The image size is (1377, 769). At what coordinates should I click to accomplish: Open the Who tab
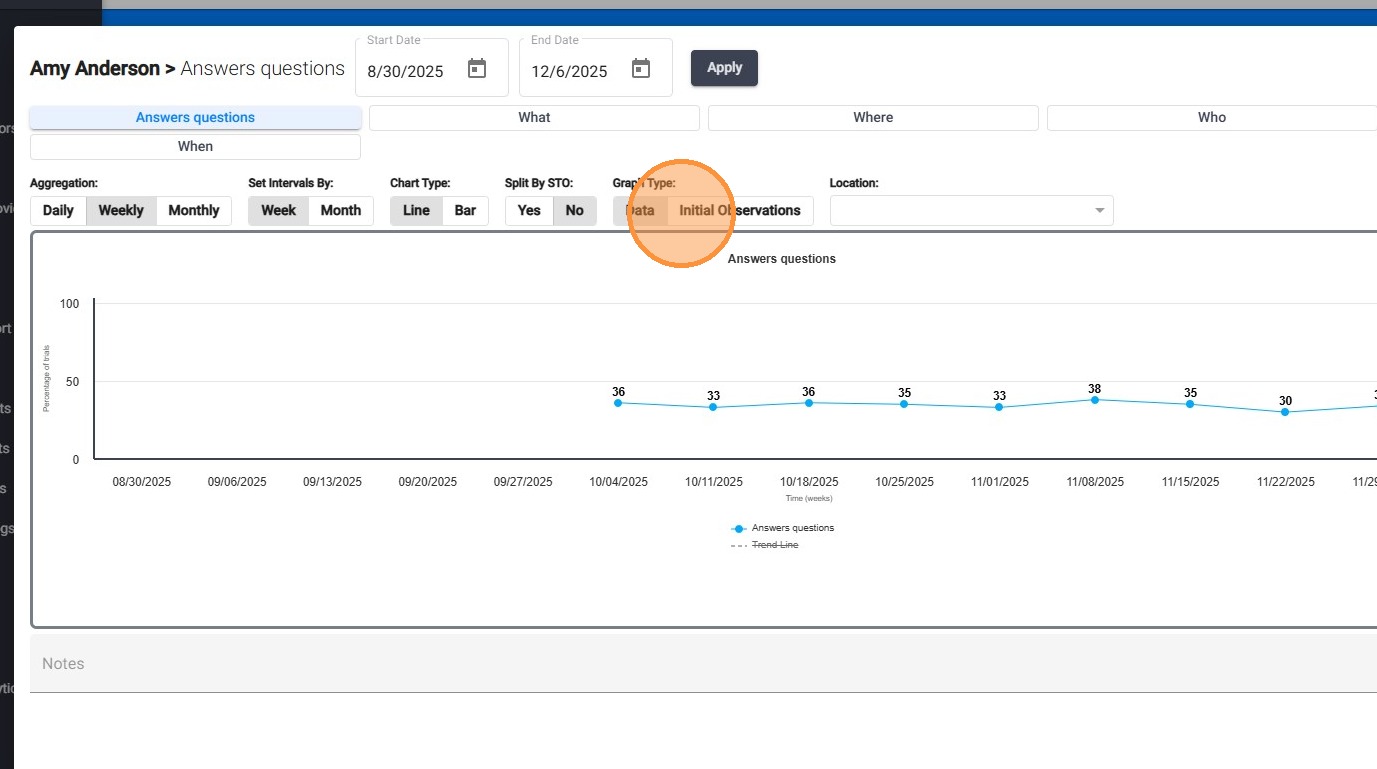coord(1211,118)
